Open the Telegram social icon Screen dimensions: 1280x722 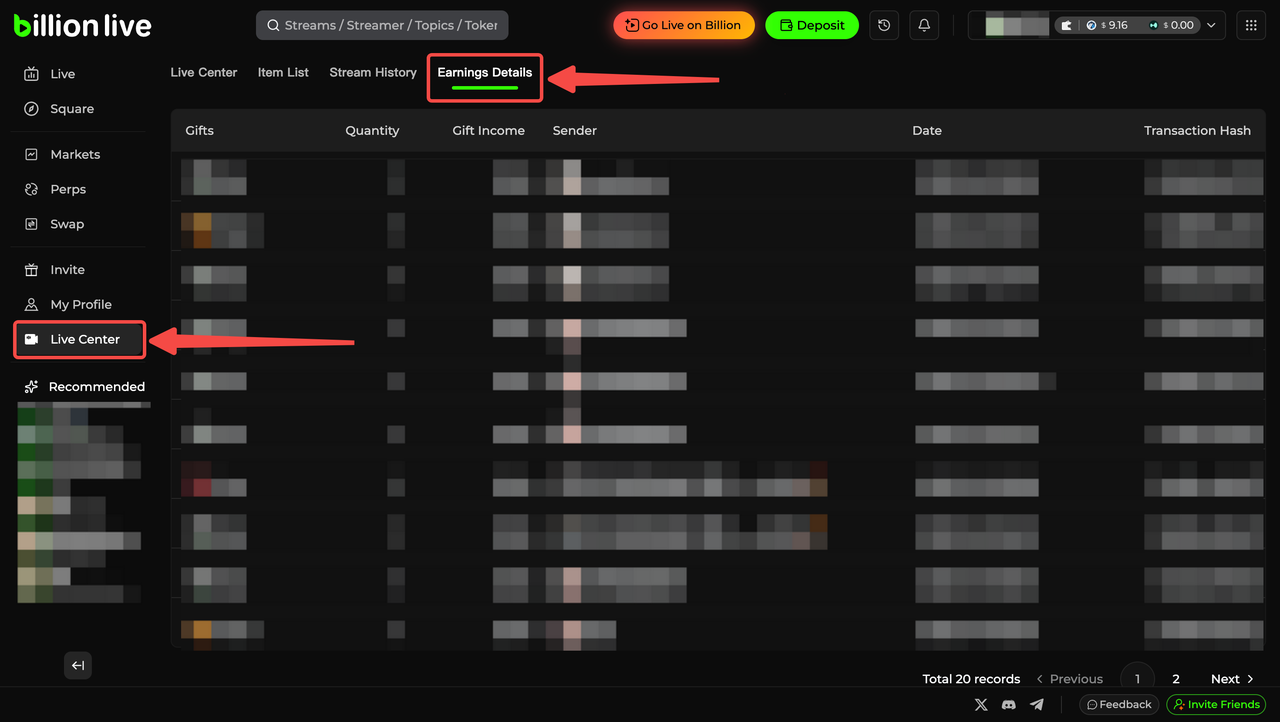point(1037,705)
